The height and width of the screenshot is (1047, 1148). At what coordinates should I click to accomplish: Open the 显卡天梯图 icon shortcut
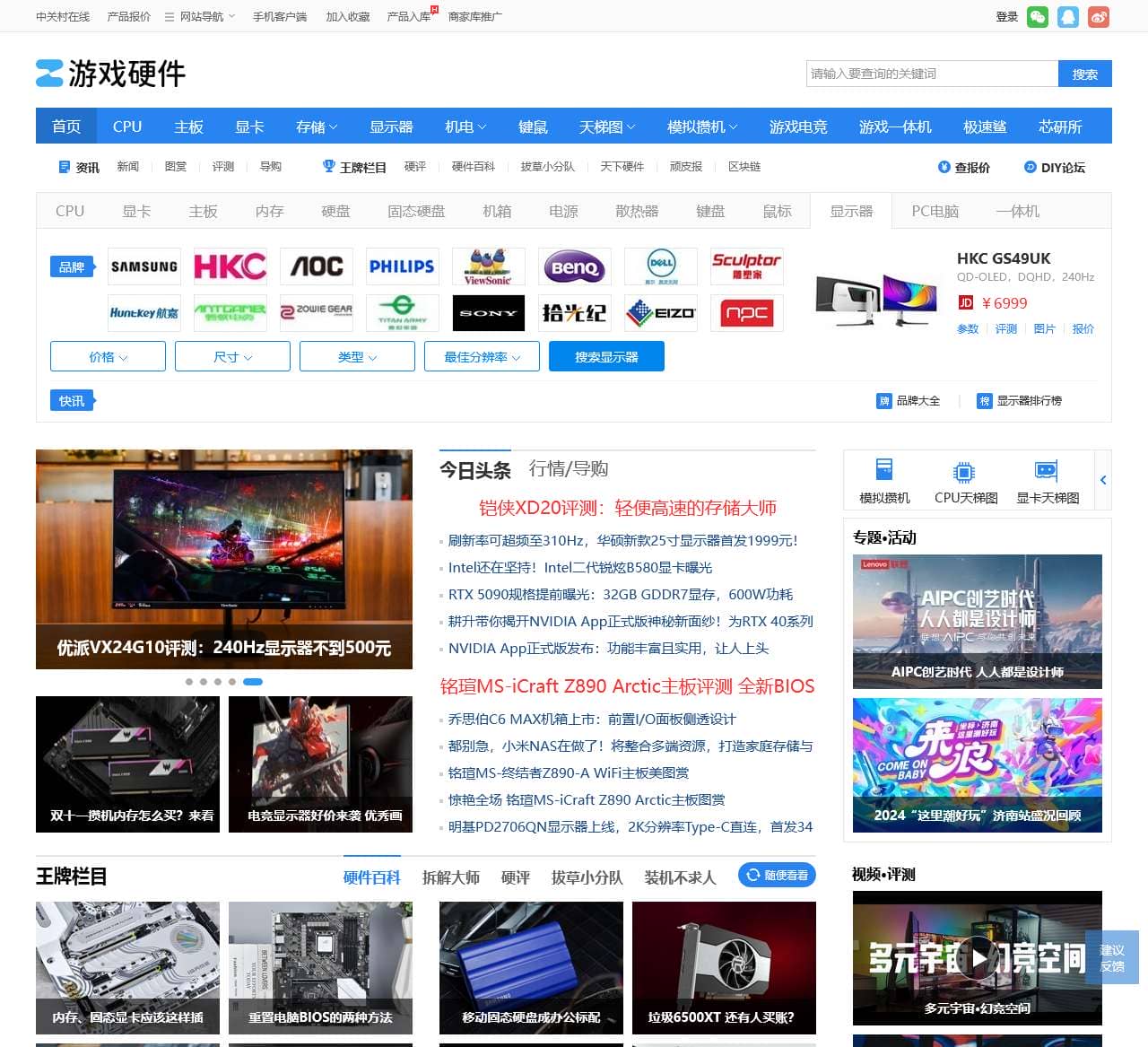[1048, 481]
